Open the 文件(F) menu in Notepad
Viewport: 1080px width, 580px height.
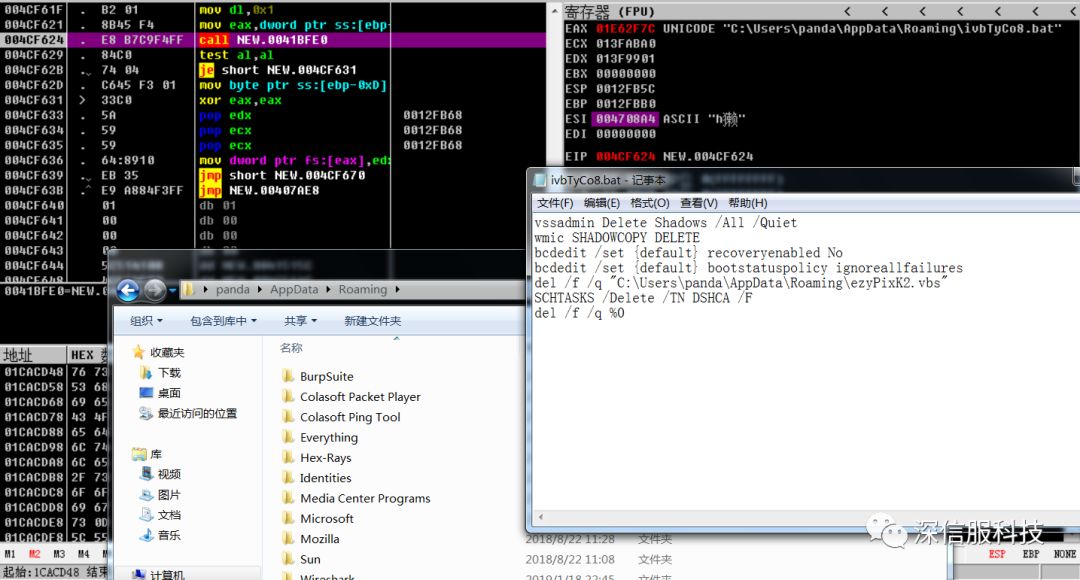point(555,203)
